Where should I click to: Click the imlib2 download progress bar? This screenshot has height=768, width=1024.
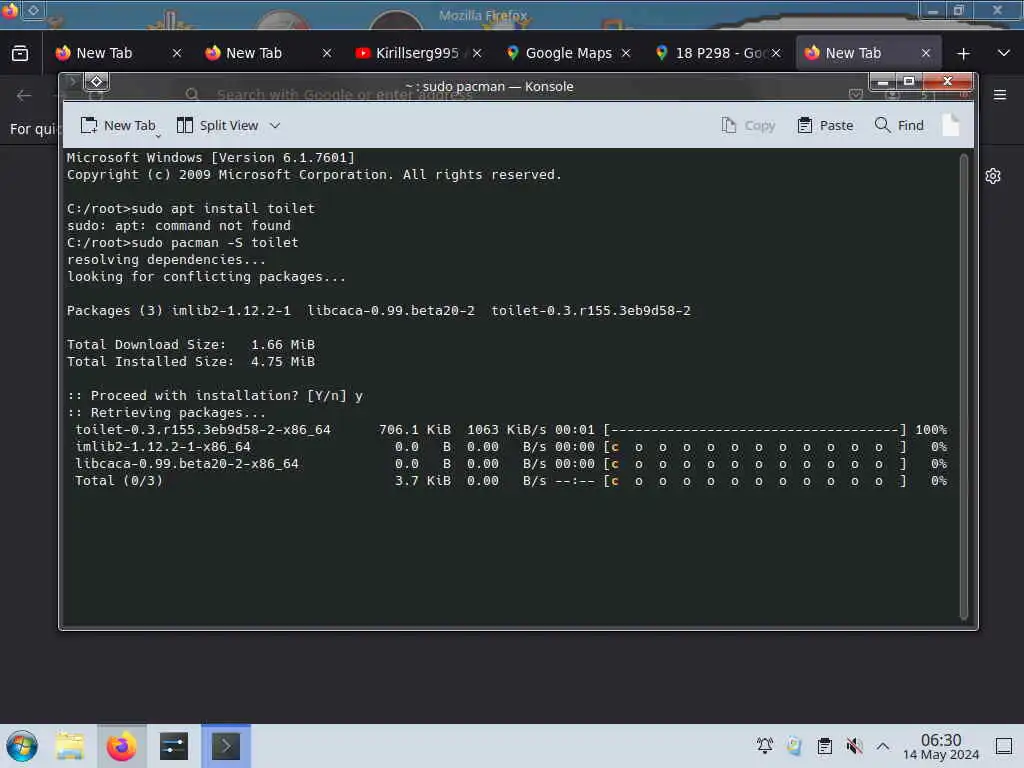point(755,447)
